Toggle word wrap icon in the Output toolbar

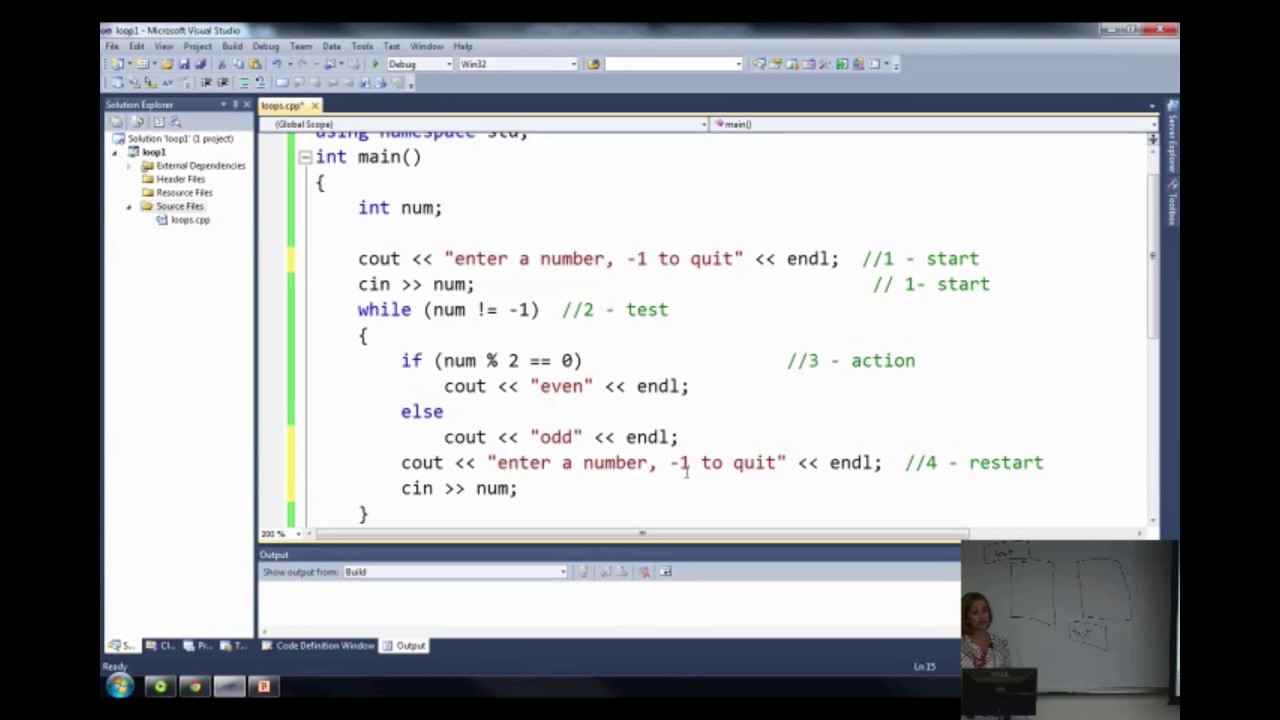[665, 572]
